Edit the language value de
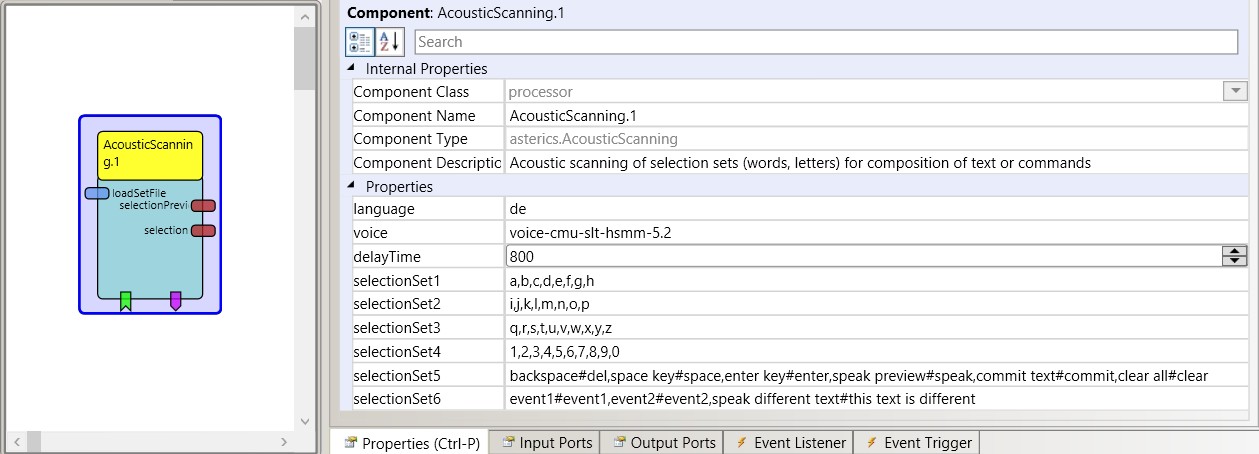 coord(876,209)
